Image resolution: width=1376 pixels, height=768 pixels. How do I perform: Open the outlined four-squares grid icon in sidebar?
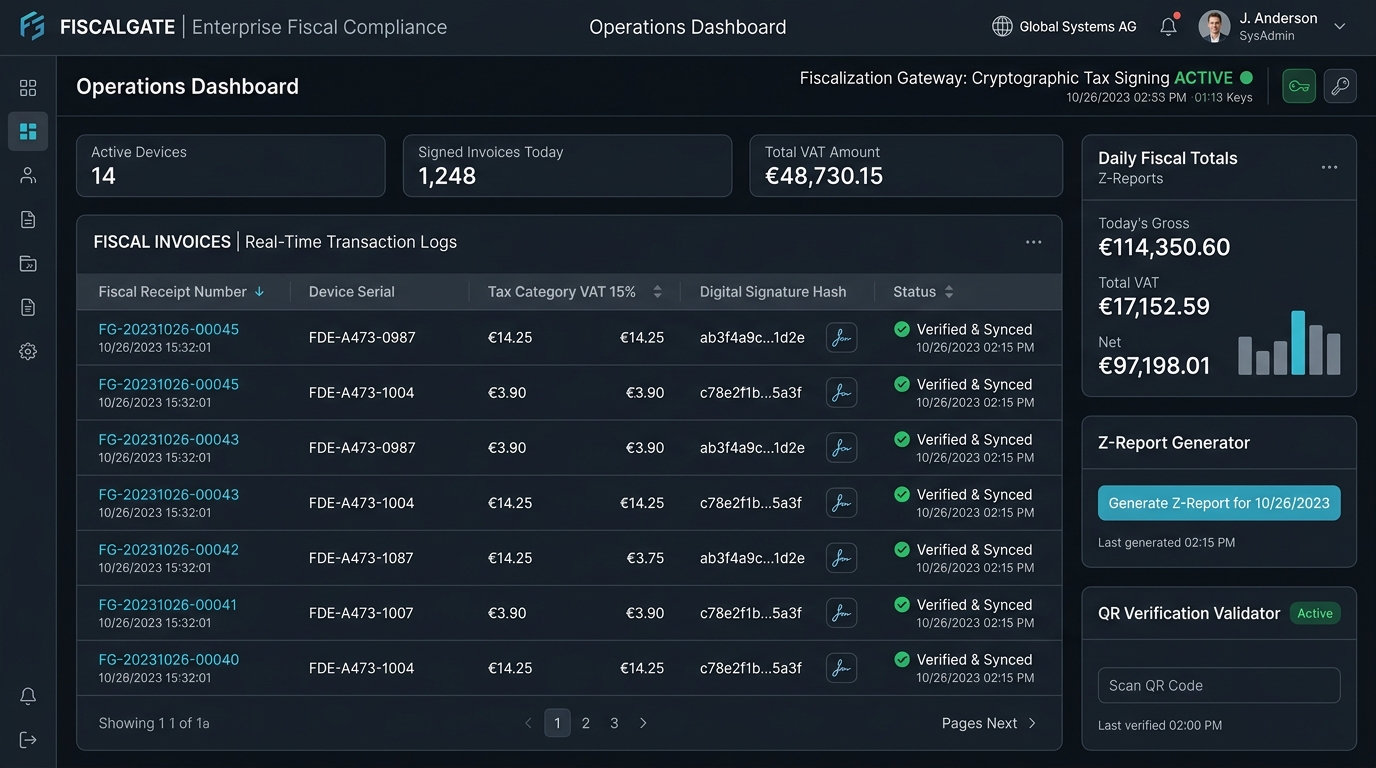(x=28, y=88)
